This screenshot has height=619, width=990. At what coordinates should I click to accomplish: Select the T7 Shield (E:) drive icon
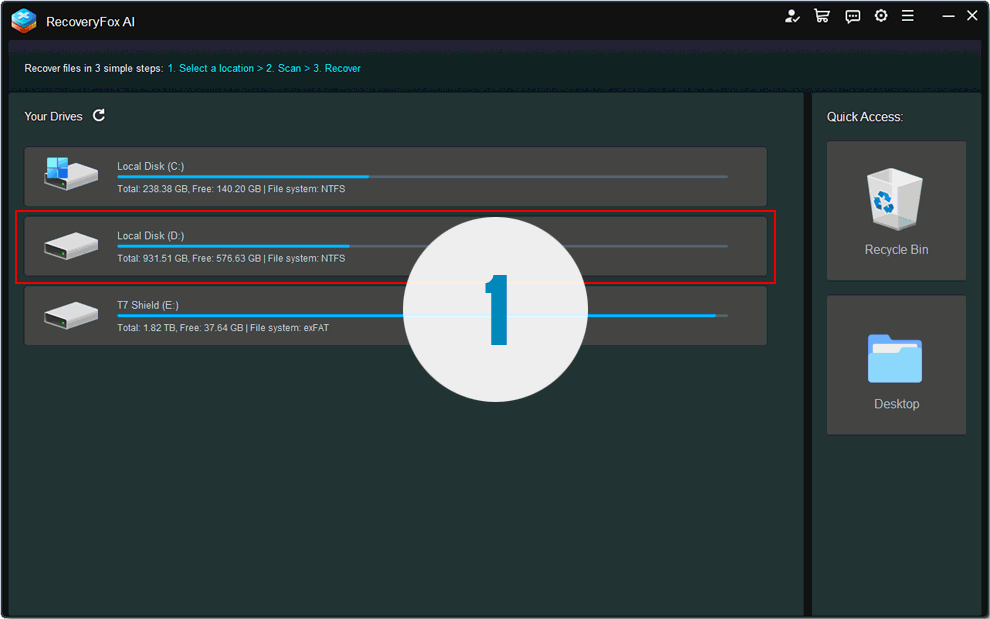coord(70,315)
